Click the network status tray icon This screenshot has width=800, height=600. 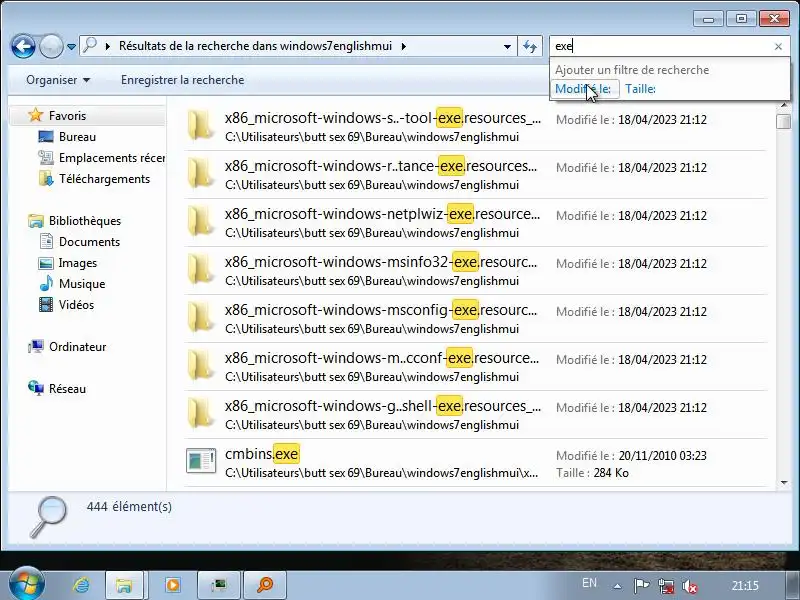pos(665,586)
